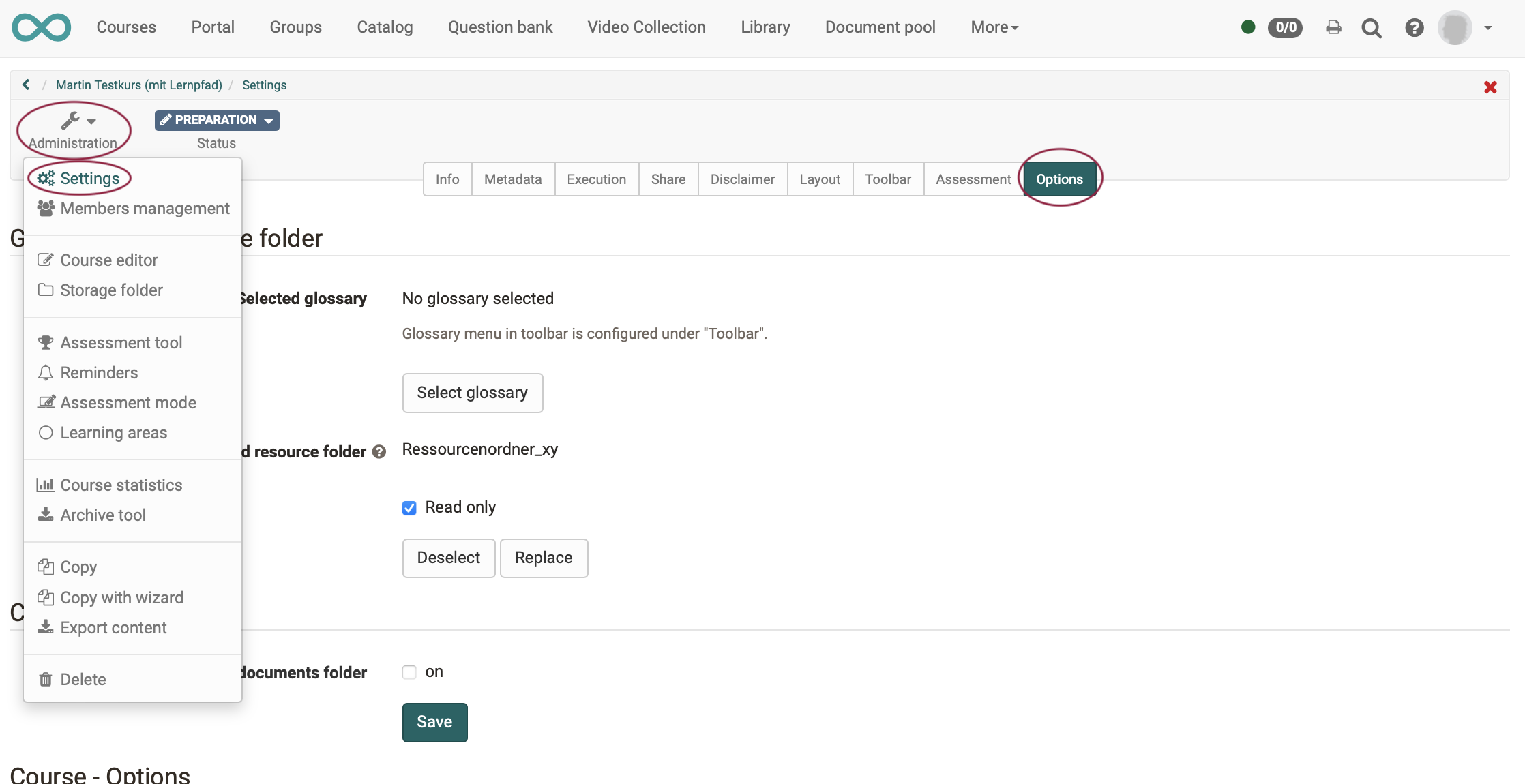Open the Question bank menu item
The height and width of the screenshot is (784, 1525).
pos(500,27)
